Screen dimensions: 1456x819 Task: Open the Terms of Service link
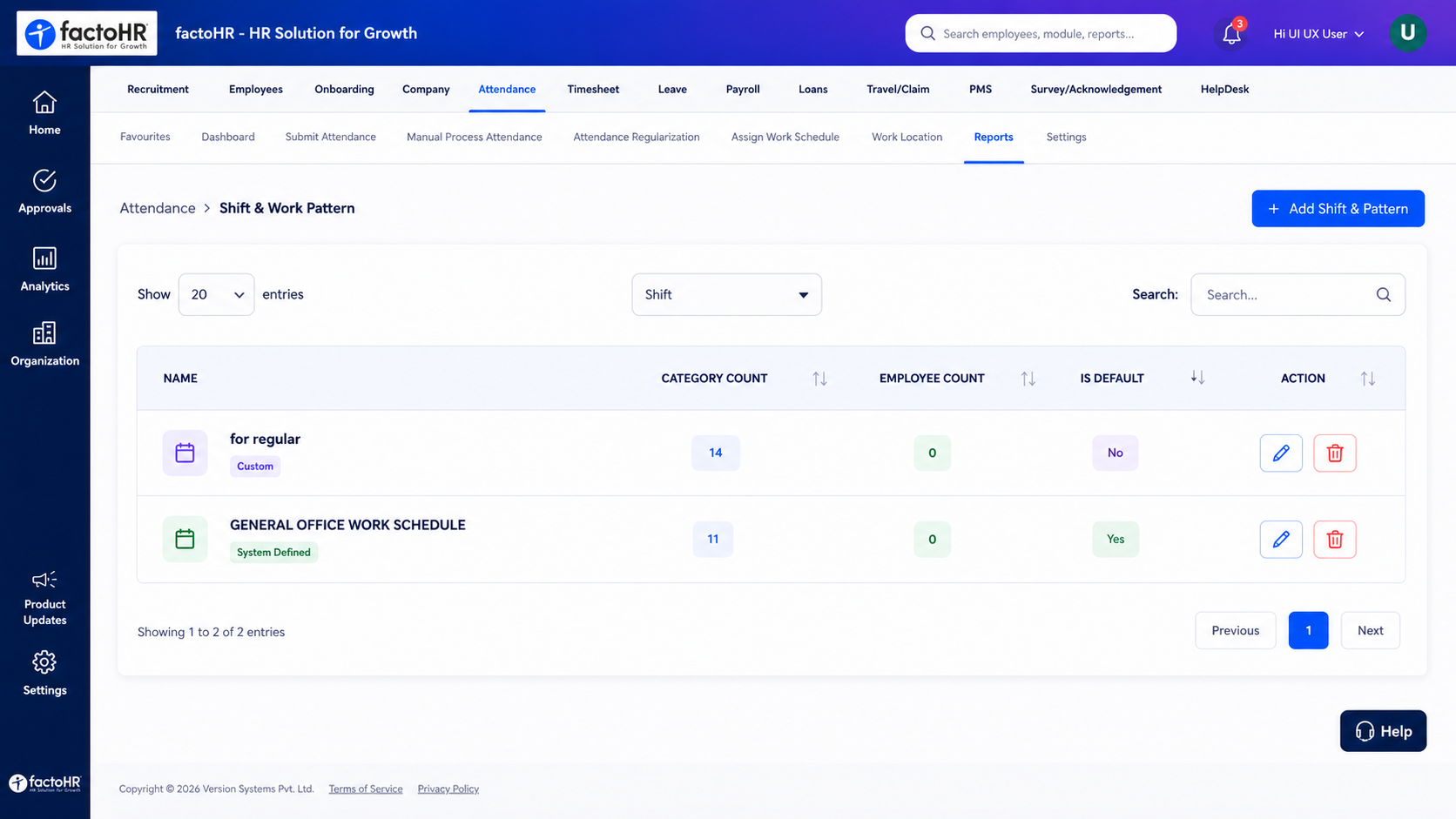pyautogui.click(x=366, y=789)
